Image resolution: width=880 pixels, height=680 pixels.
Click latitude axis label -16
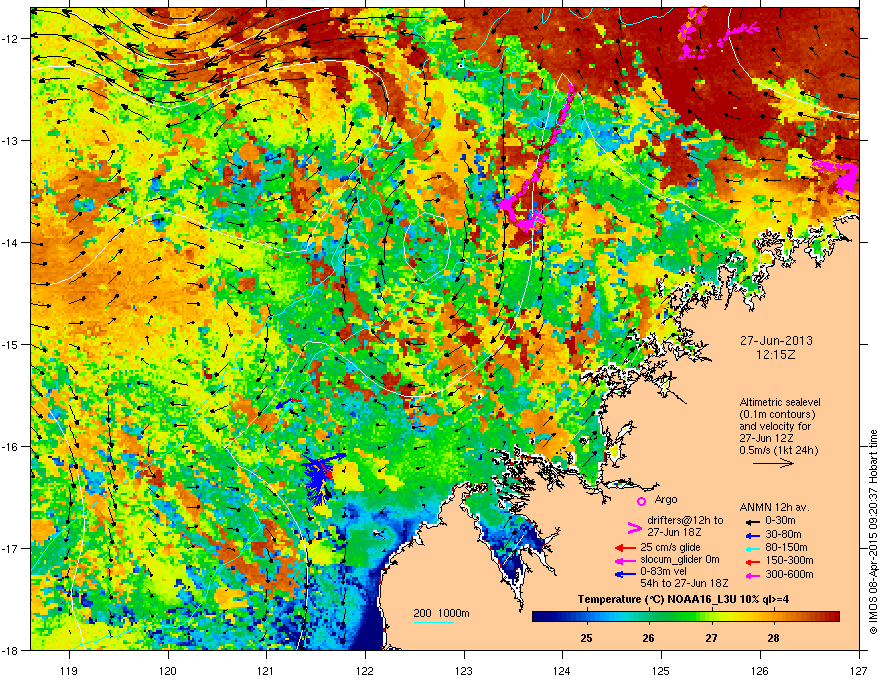[11, 447]
